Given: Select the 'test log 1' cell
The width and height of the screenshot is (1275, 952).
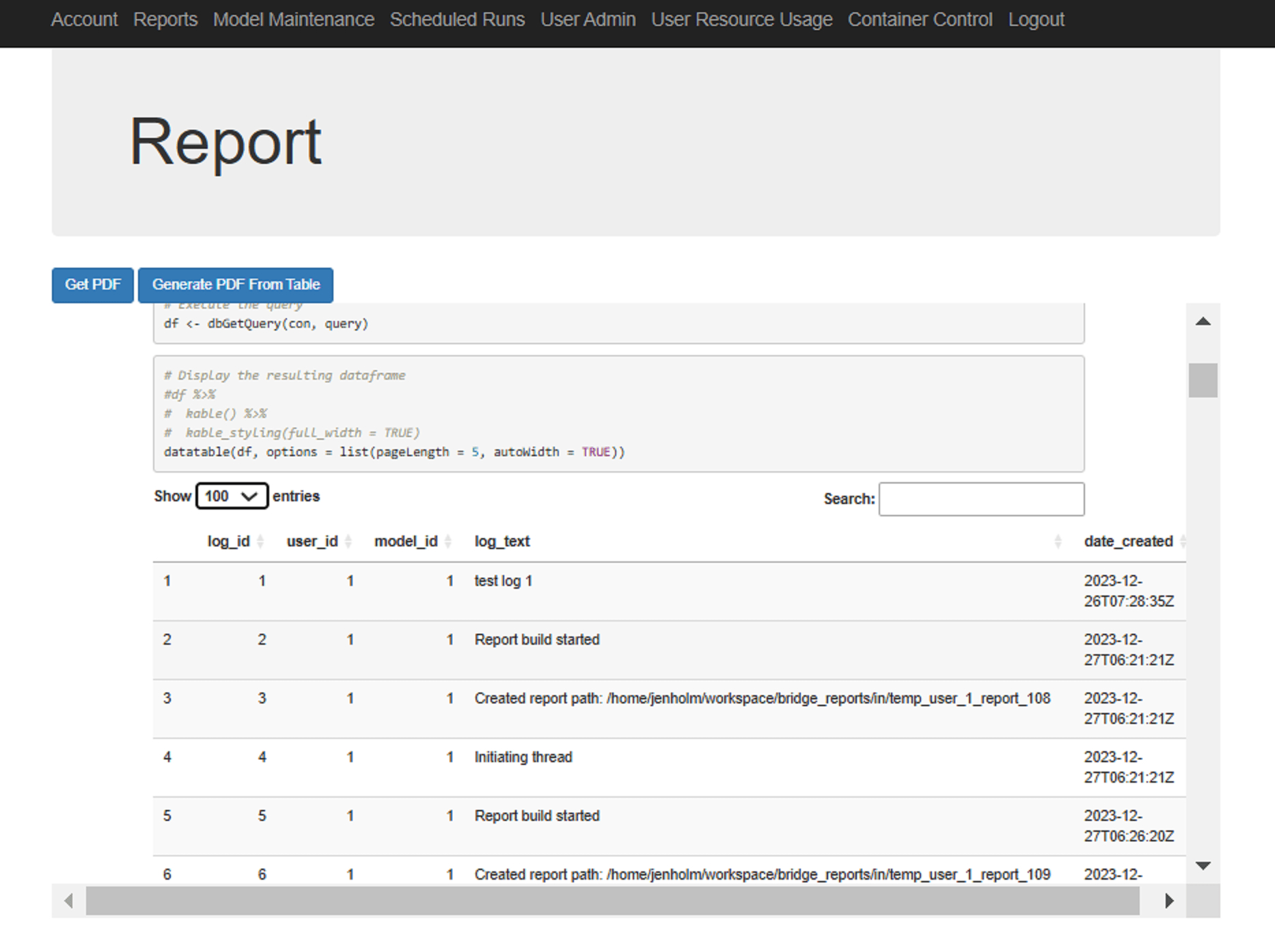Looking at the screenshot, I should click(504, 581).
